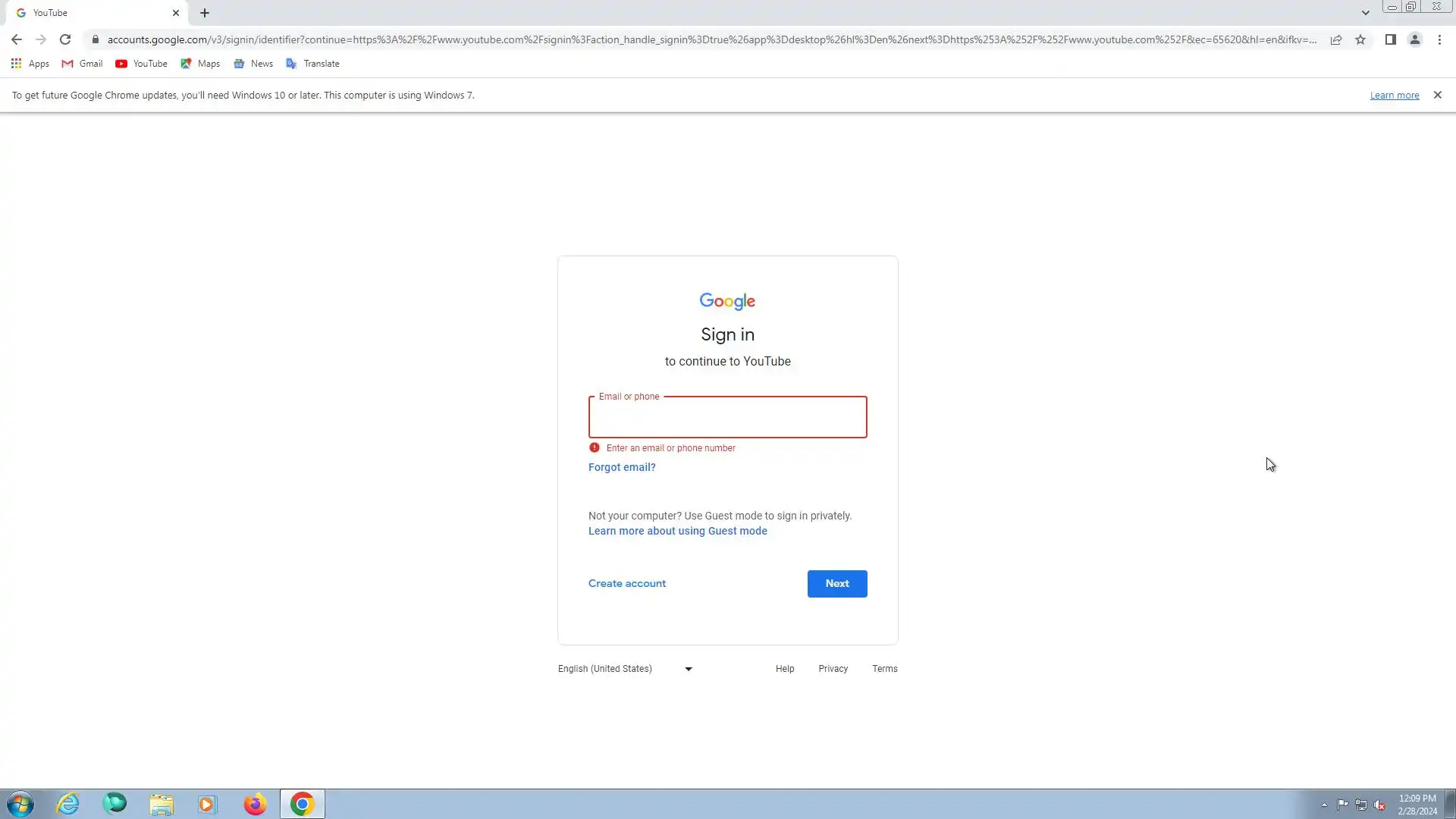Bookmark this page with star icon
The height and width of the screenshot is (819, 1456).
tap(1360, 39)
